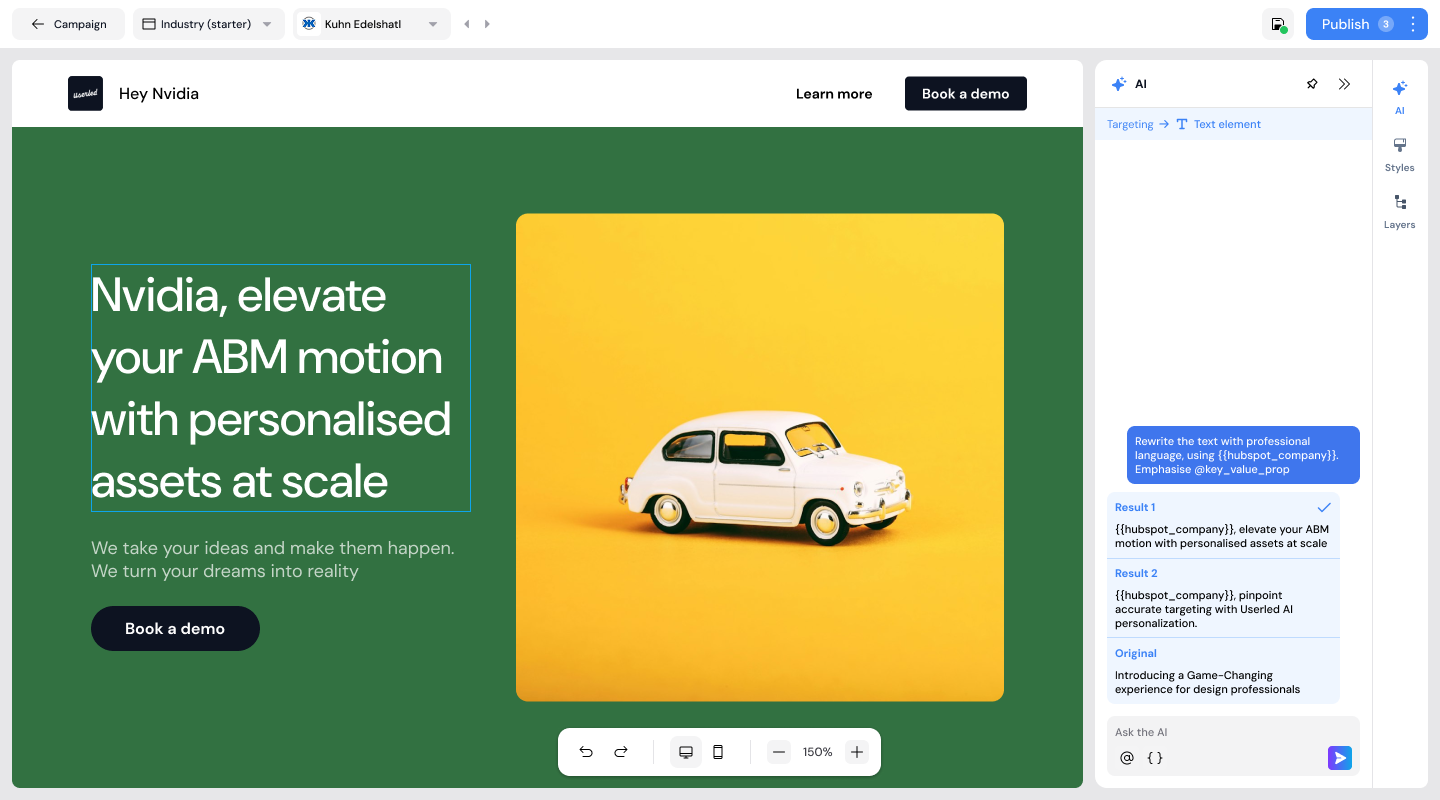Screen dimensions: 1440x800
Task: Click the 150% zoom level value
Action: pos(818,752)
